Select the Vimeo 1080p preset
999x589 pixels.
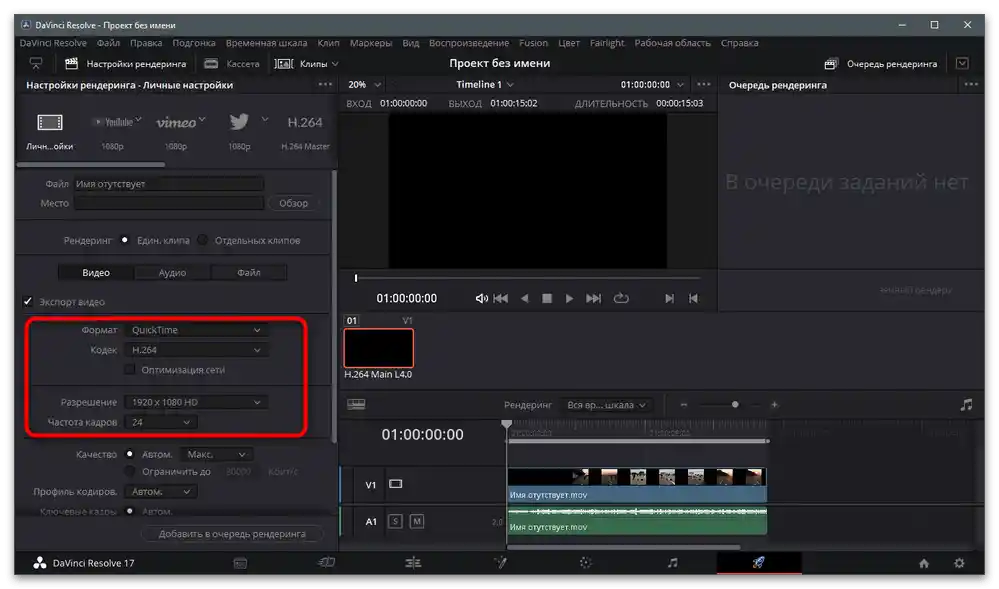(x=176, y=122)
